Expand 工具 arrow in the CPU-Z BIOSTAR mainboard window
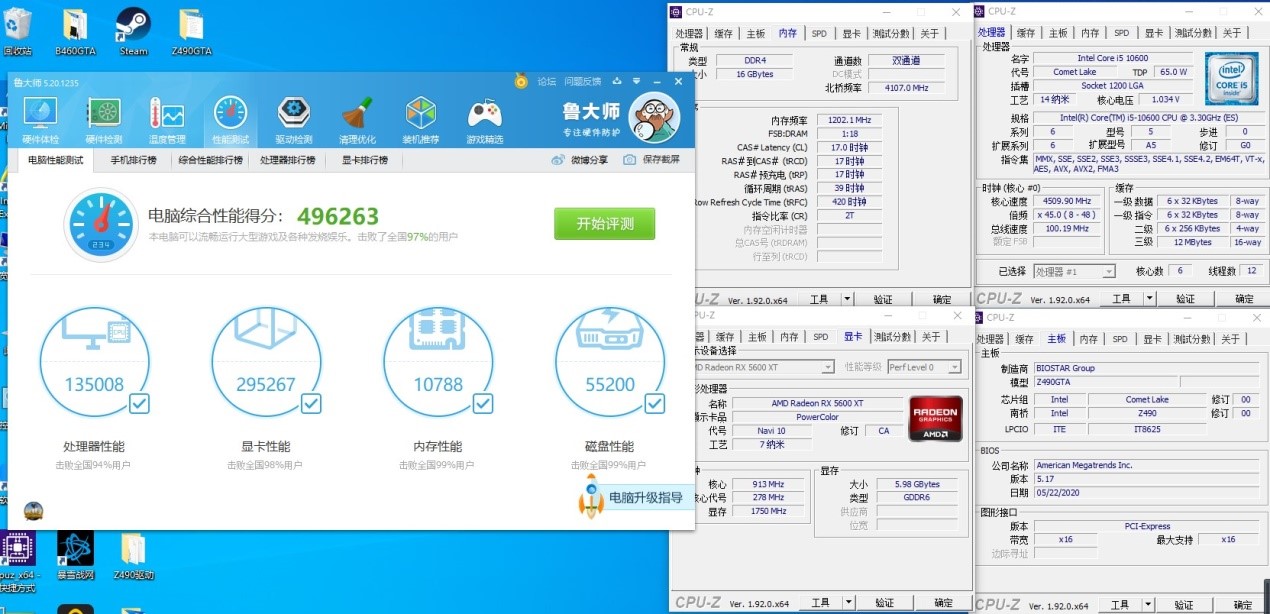 coord(1150,603)
